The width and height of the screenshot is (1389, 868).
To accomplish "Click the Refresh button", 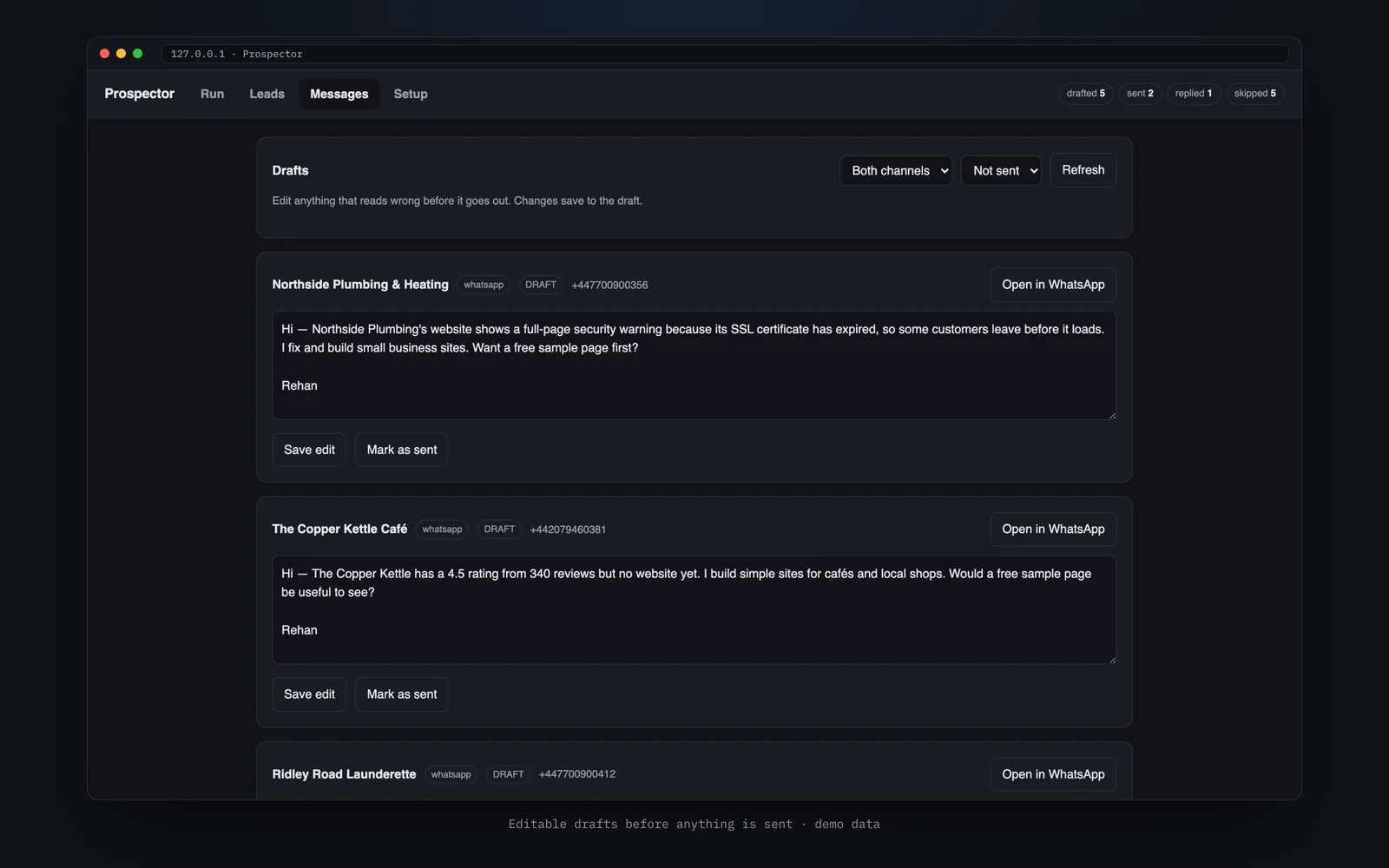I will pos(1083,170).
